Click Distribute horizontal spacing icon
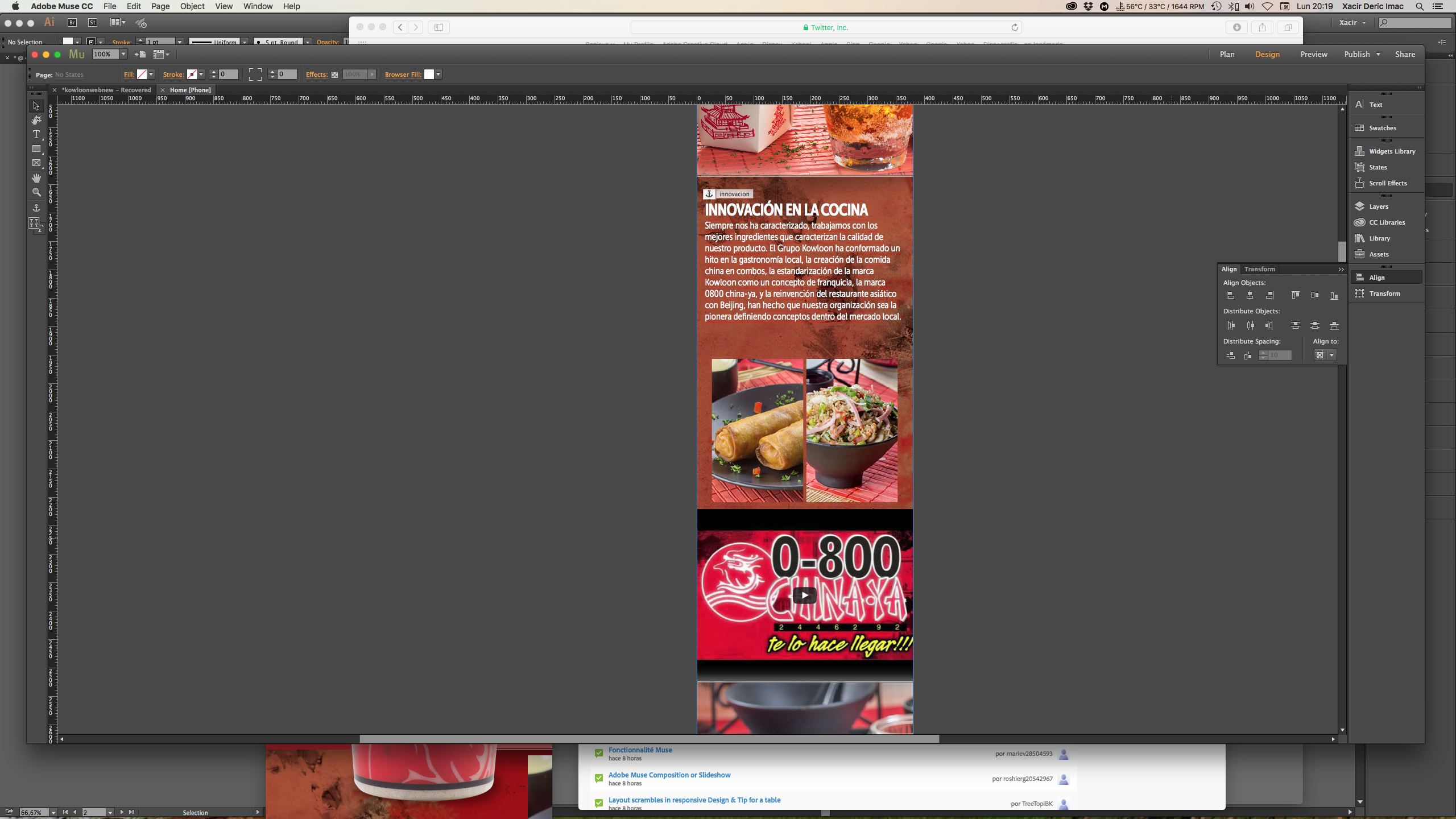1456x819 pixels. [1247, 355]
